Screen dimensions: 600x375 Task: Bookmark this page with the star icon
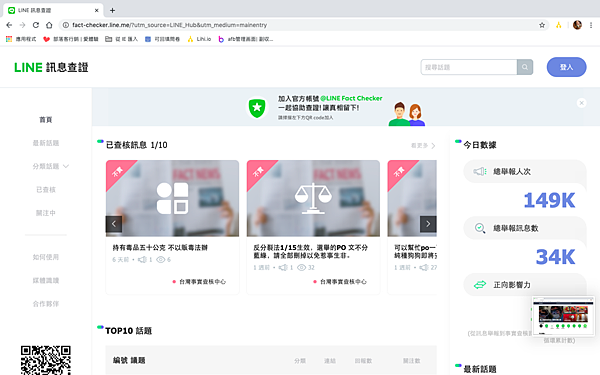pyautogui.click(x=542, y=25)
